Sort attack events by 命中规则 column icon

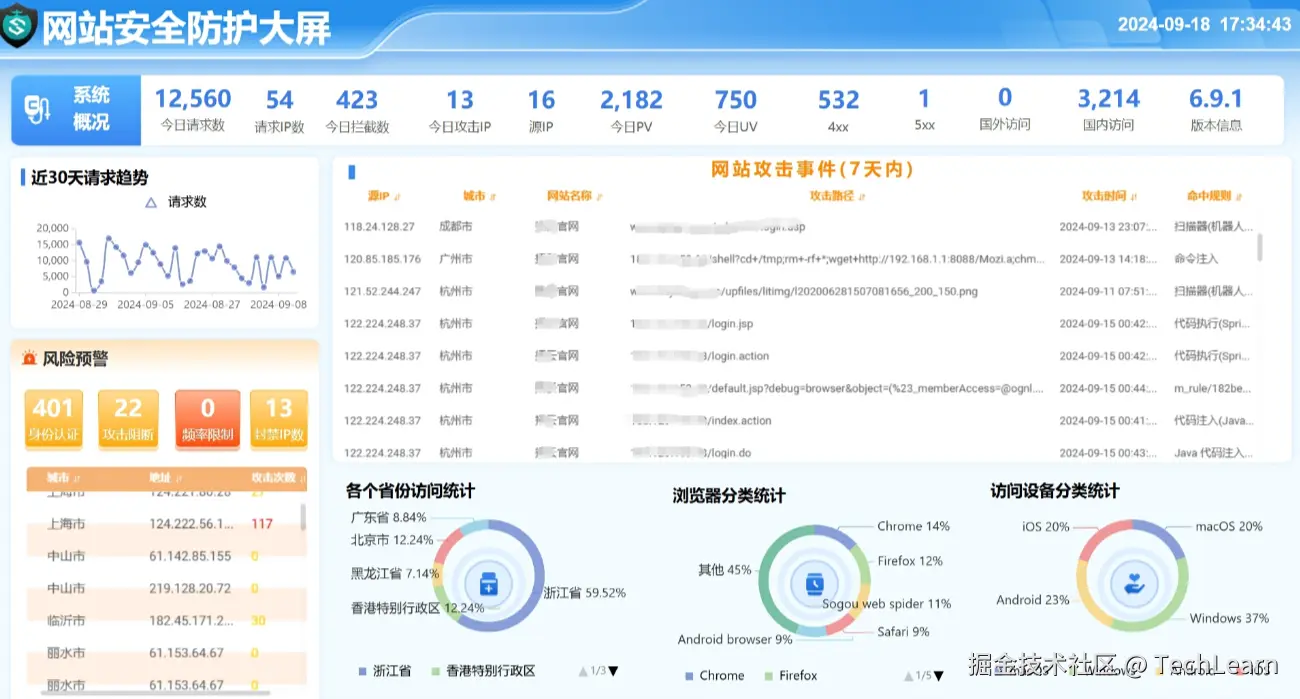click(x=1240, y=197)
